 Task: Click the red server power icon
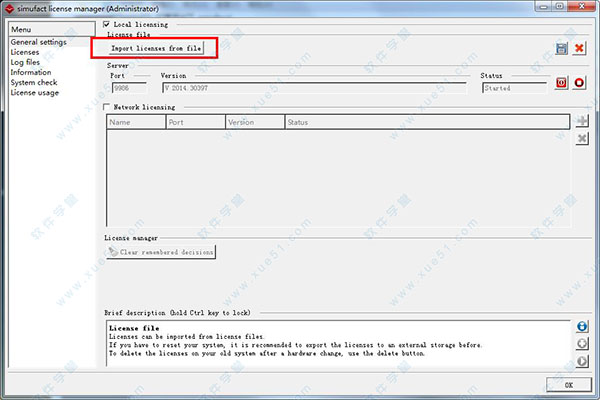[562, 83]
